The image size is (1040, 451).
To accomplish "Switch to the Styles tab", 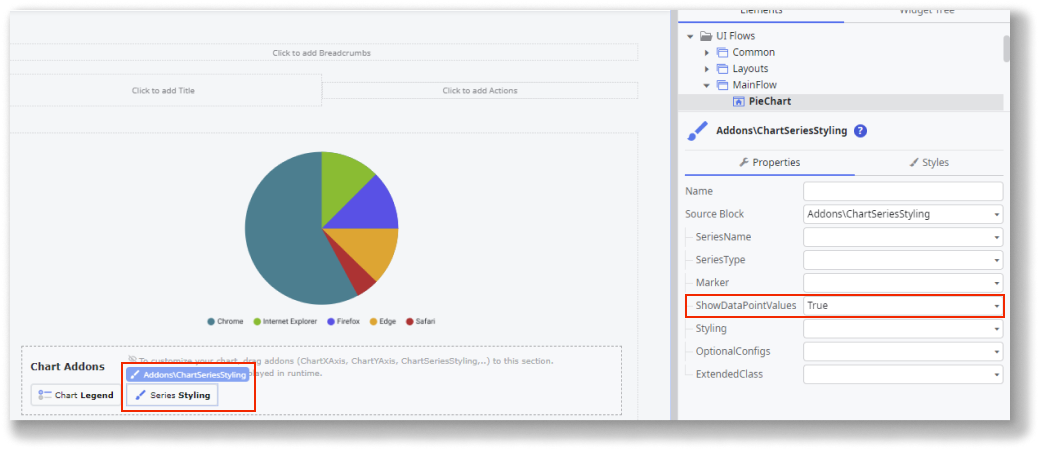I will pos(929,162).
